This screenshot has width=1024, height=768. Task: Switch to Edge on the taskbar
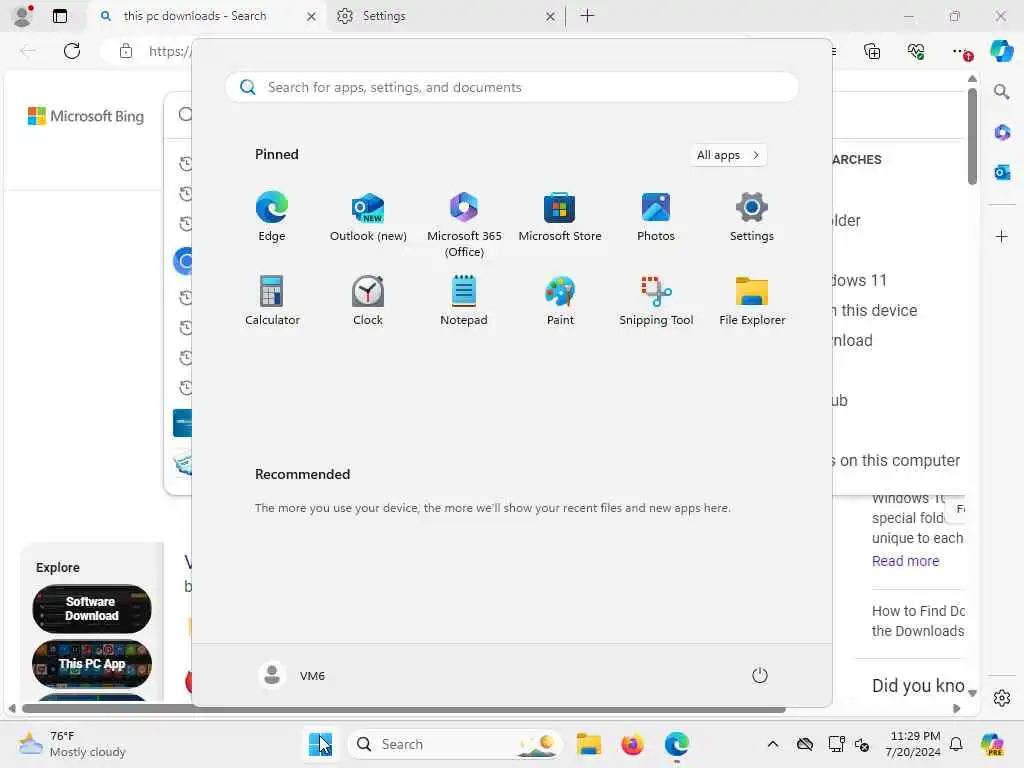677,744
